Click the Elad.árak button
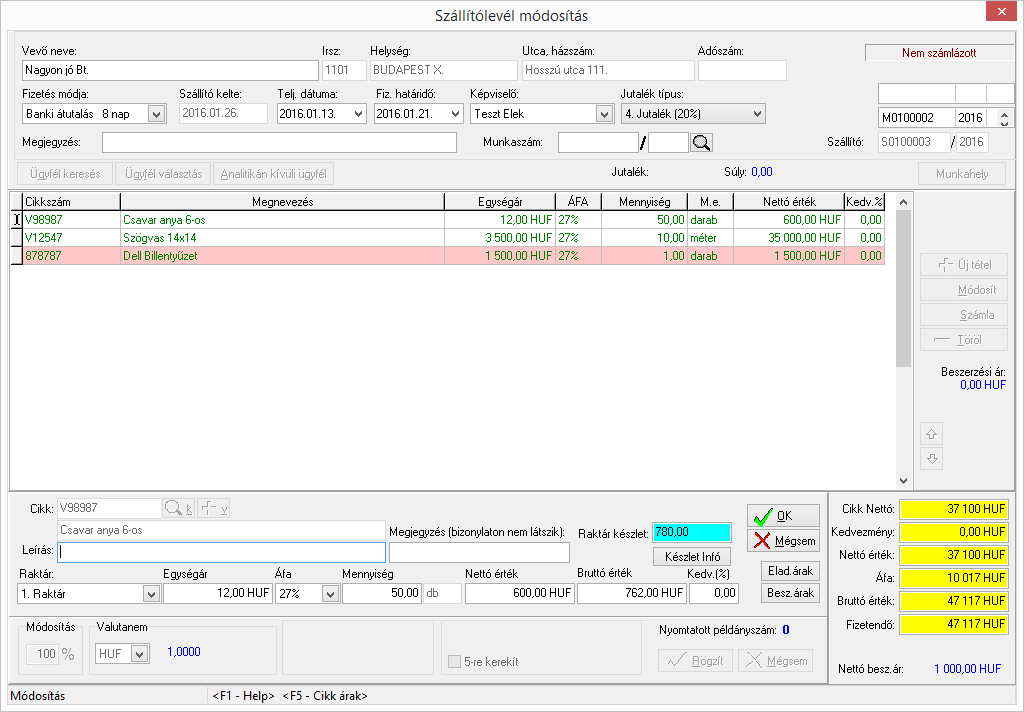 790,571
